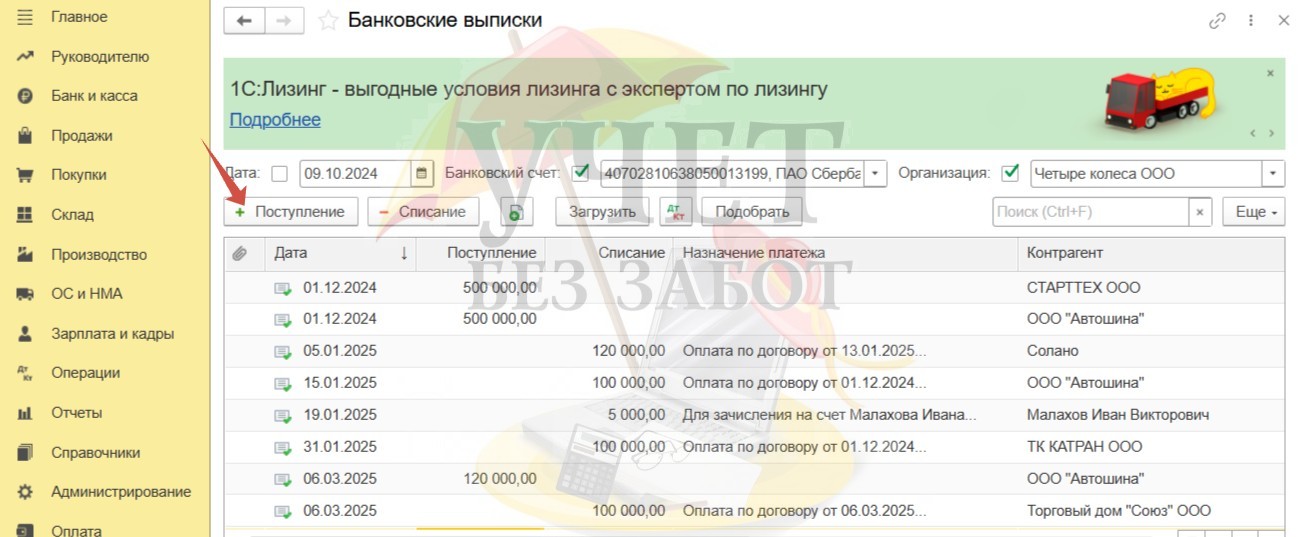The width and height of the screenshot is (1306, 537).
Task: Toggle the Дата filter checkbox
Action: click(279, 173)
